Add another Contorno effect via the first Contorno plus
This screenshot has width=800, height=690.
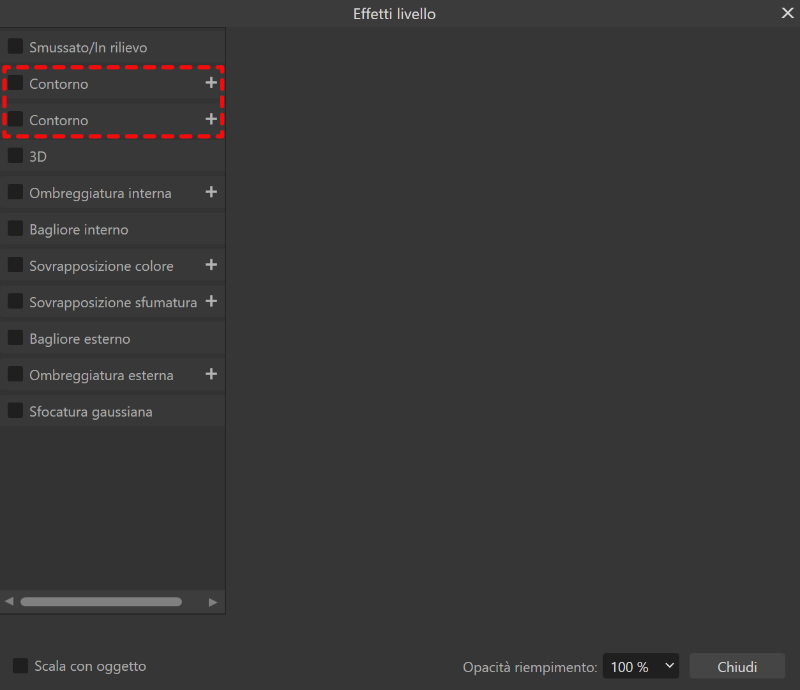211,83
